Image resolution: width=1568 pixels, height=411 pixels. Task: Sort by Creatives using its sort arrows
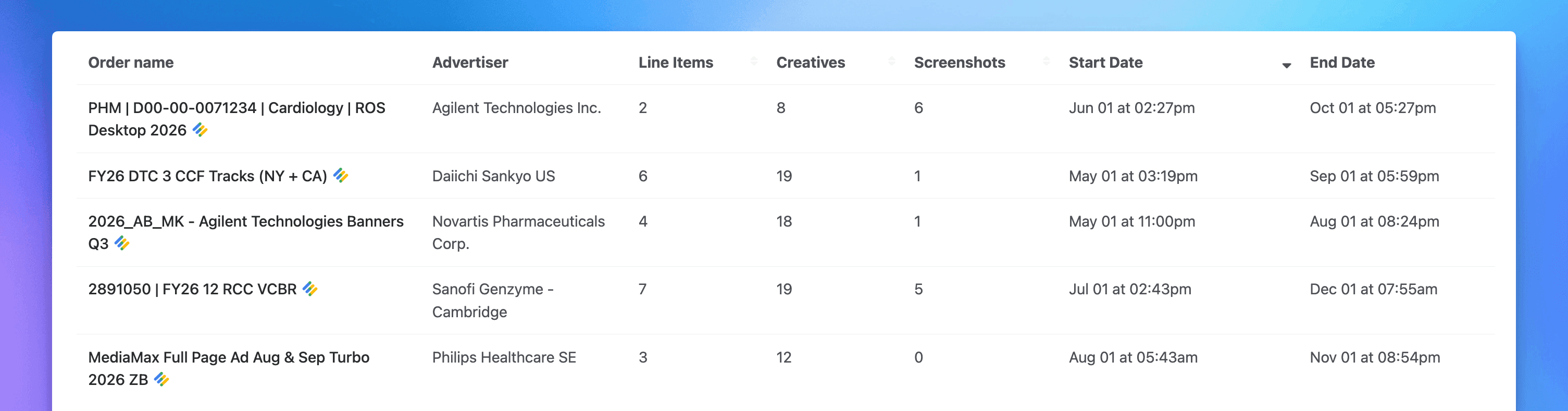pos(891,61)
